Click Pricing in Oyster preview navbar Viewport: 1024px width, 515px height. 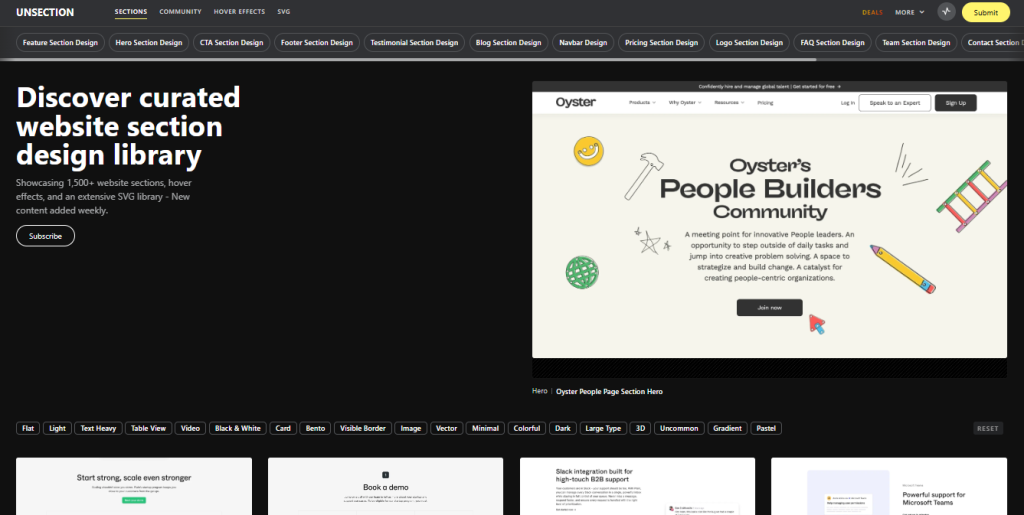765,102
